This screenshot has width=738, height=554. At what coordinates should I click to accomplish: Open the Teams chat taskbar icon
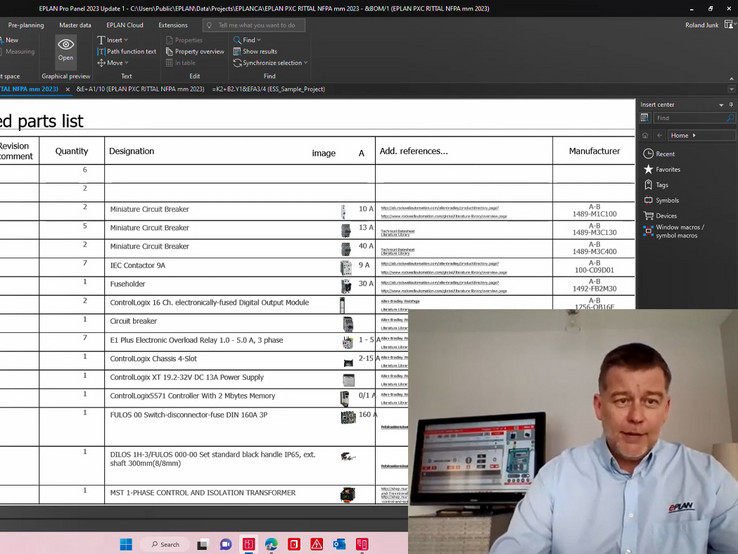pyautogui.click(x=226, y=545)
